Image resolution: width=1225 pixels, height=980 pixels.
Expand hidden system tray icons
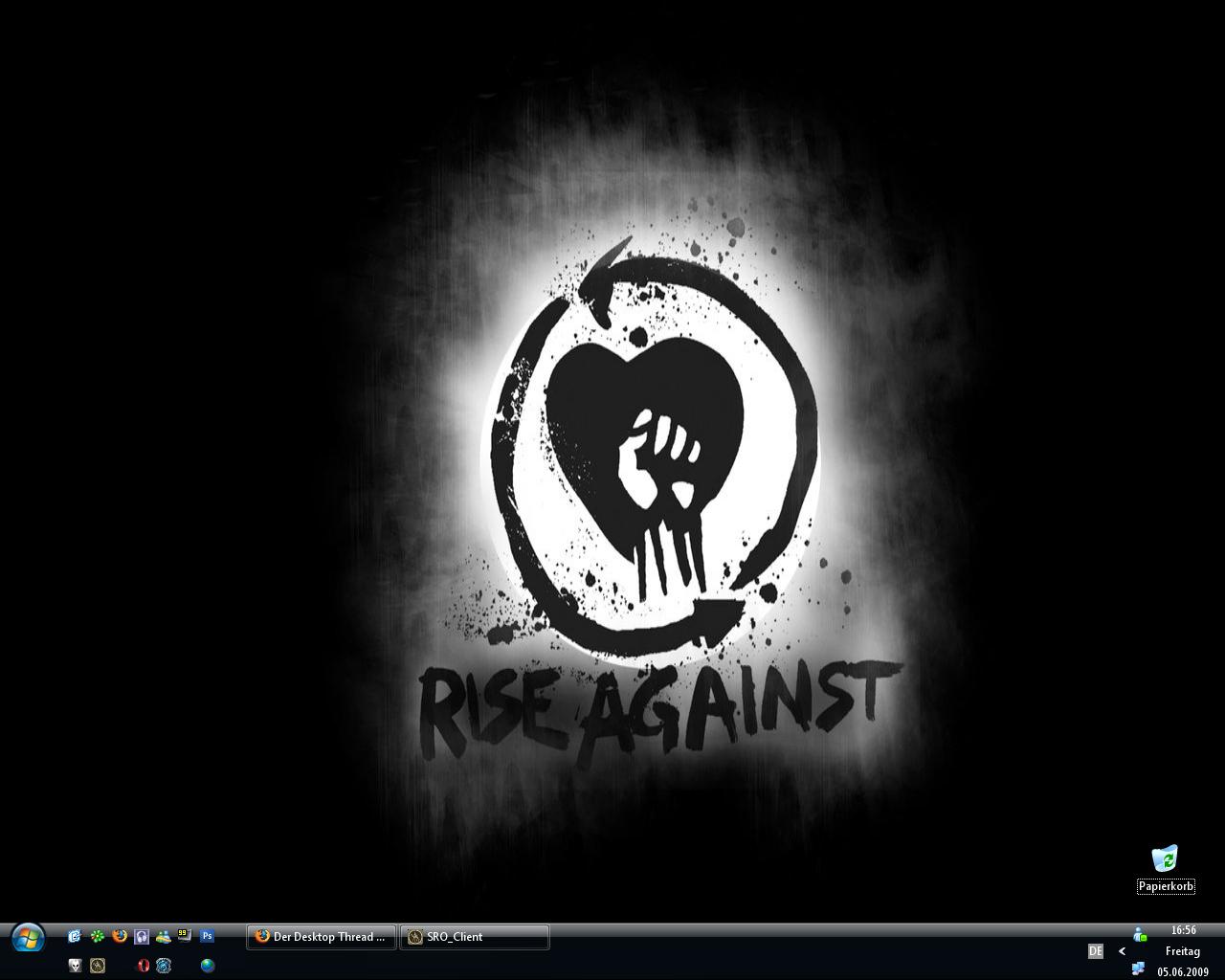[1122, 951]
